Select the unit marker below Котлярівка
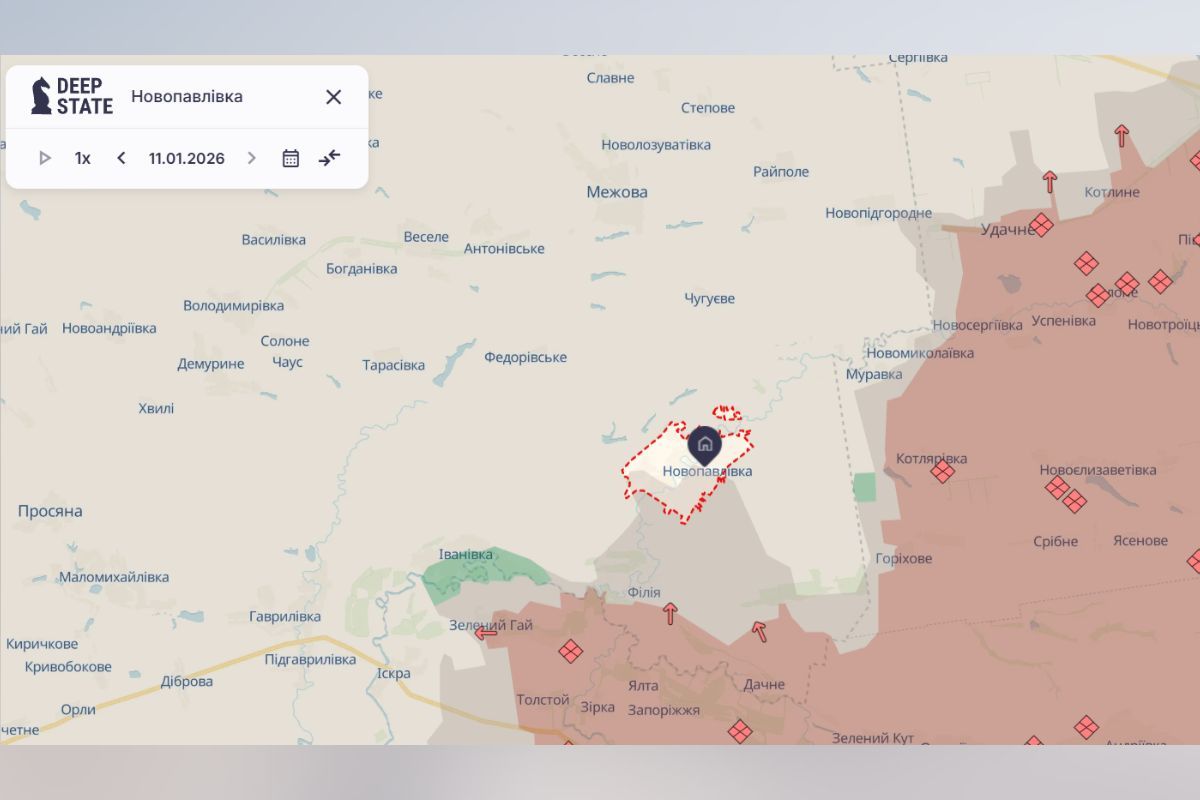Viewport: 1200px width, 800px height. coord(942,471)
